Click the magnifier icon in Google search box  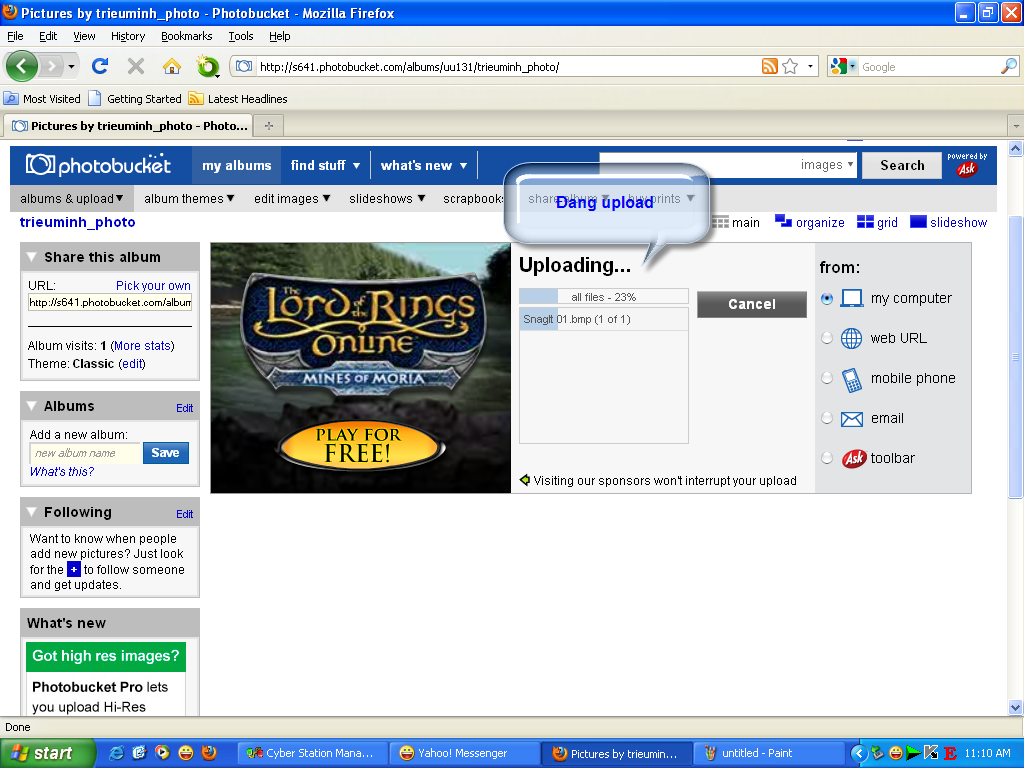[1008, 66]
